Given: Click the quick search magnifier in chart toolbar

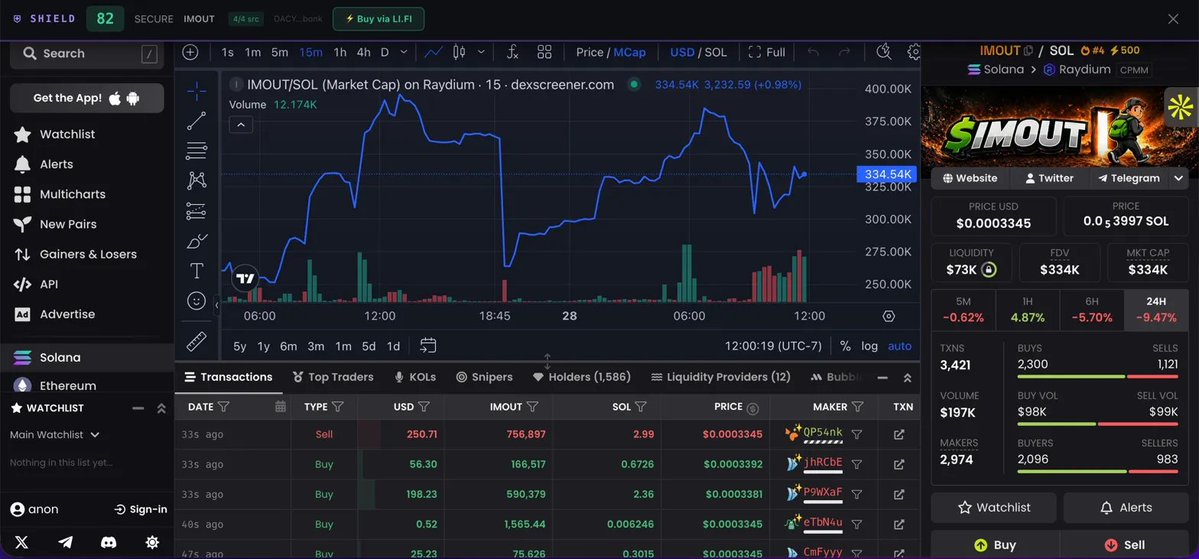Looking at the screenshot, I should [x=884, y=52].
